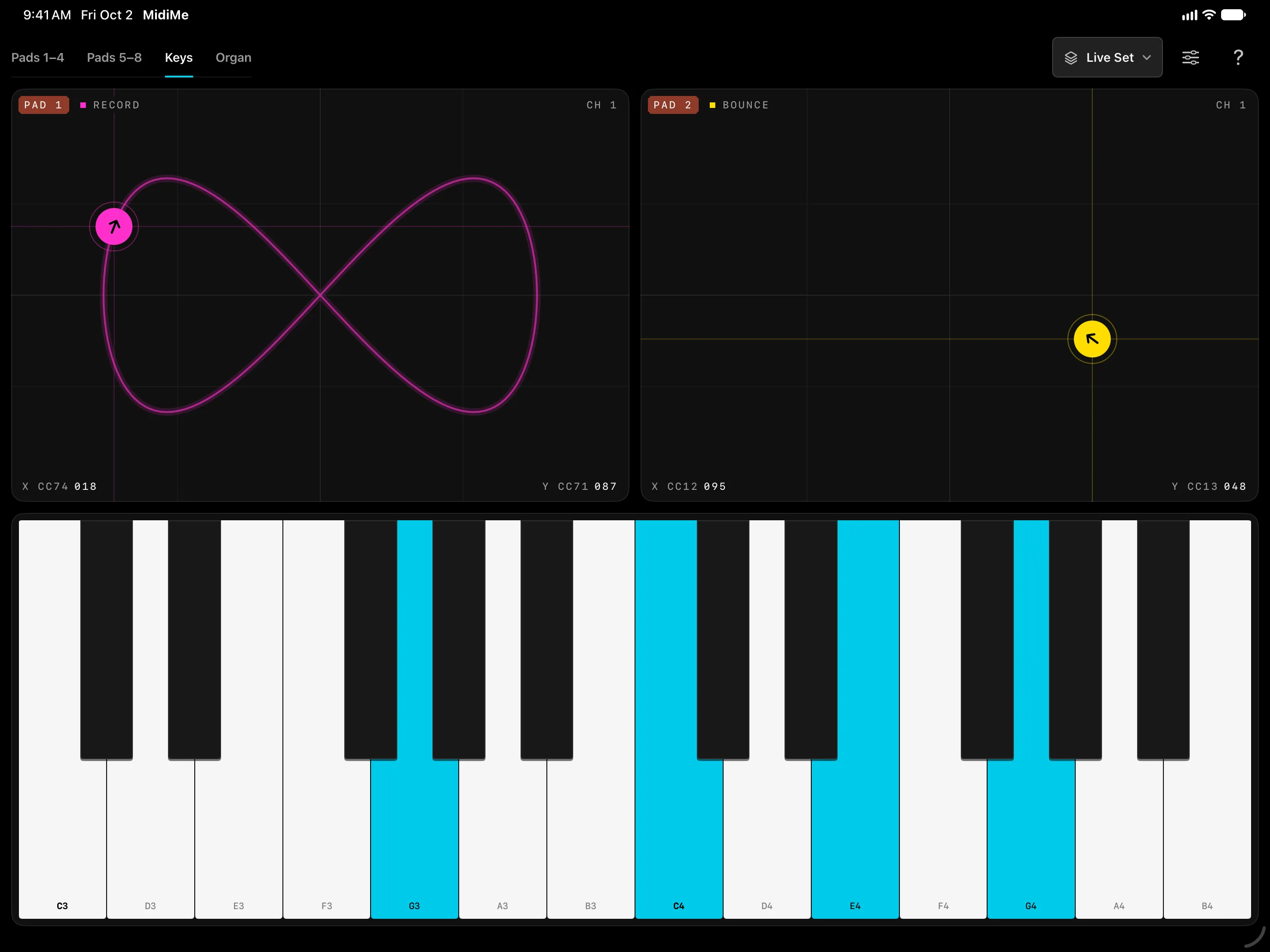
Task: Click Y CC71 087 readout
Action: 579,486
